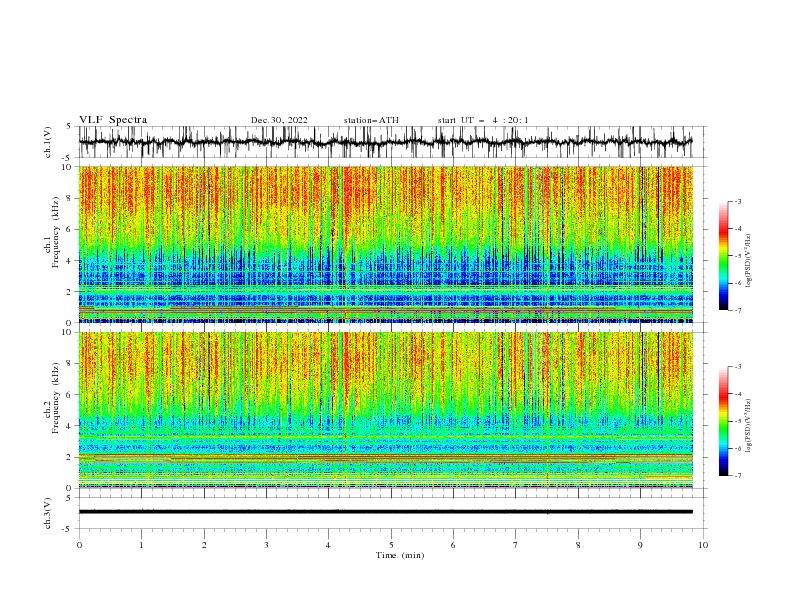
Task: Click the 'ch.1(V)' waveform axis label
Action: point(48,142)
